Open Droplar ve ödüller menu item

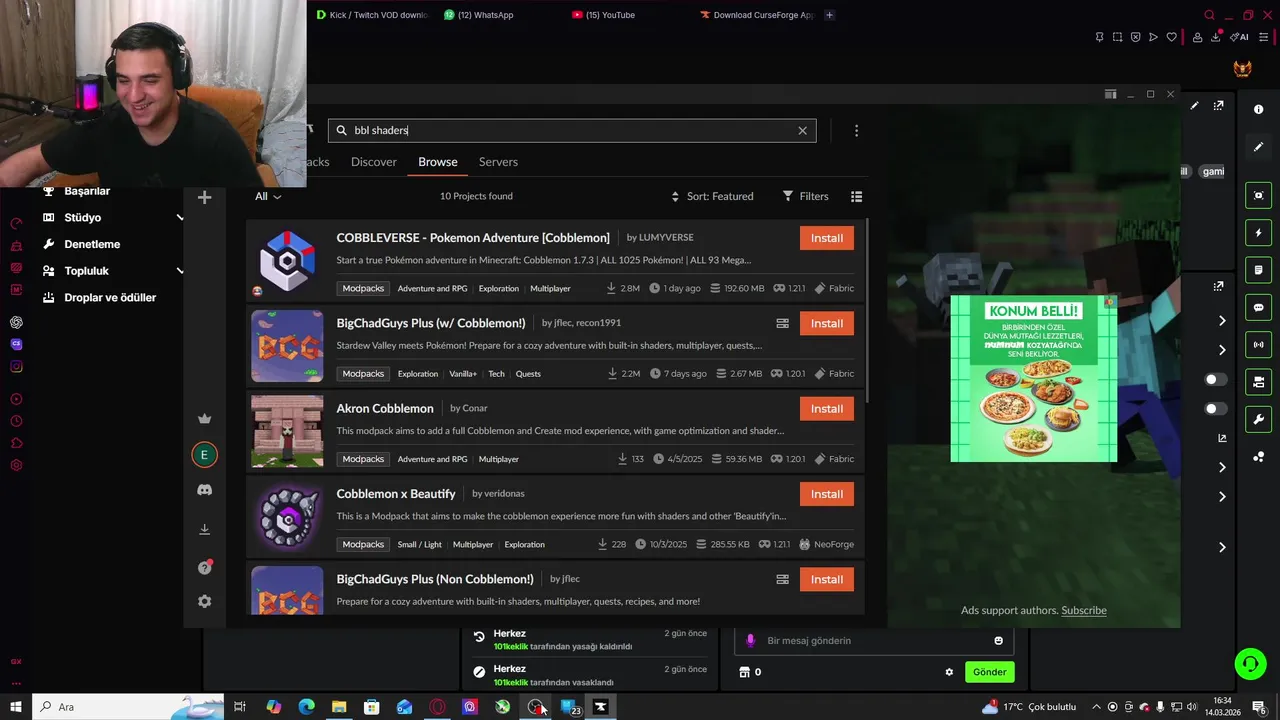point(110,298)
